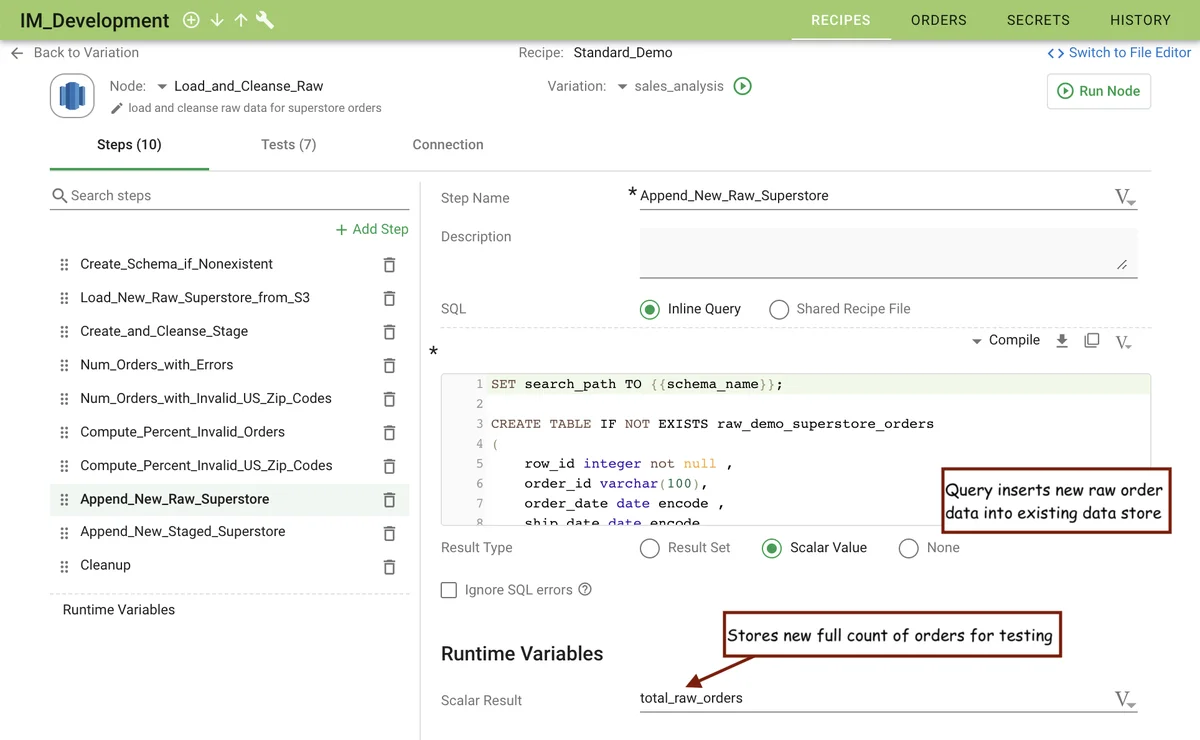Click inside the Search steps field

tap(235, 196)
